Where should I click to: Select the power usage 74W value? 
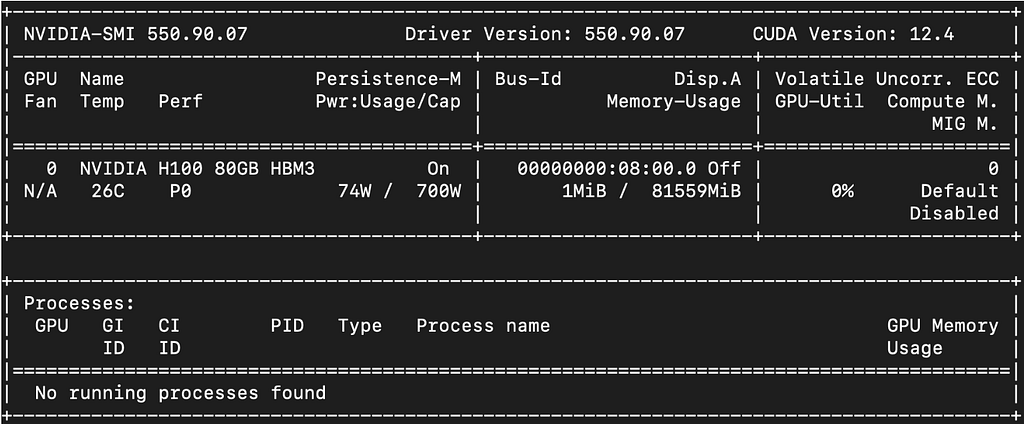[354, 191]
